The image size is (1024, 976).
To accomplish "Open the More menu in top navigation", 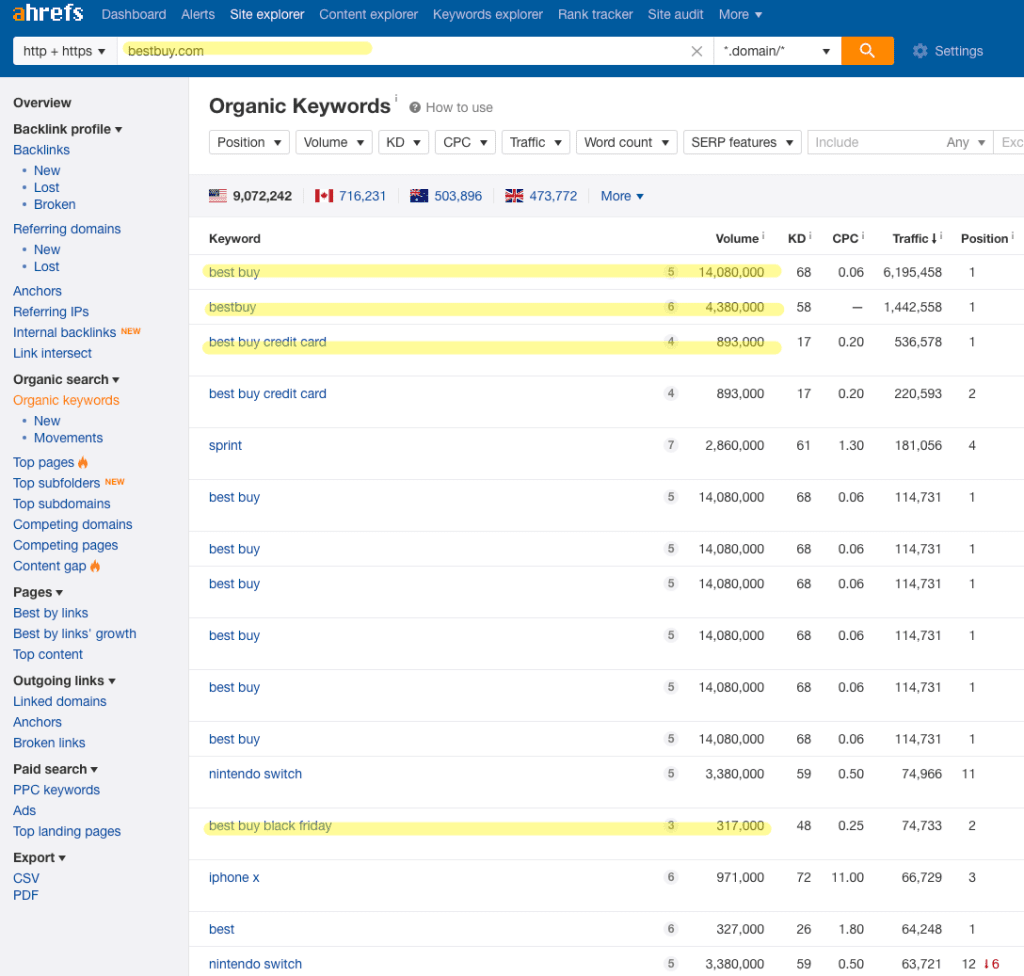I will tap(740, 14).
